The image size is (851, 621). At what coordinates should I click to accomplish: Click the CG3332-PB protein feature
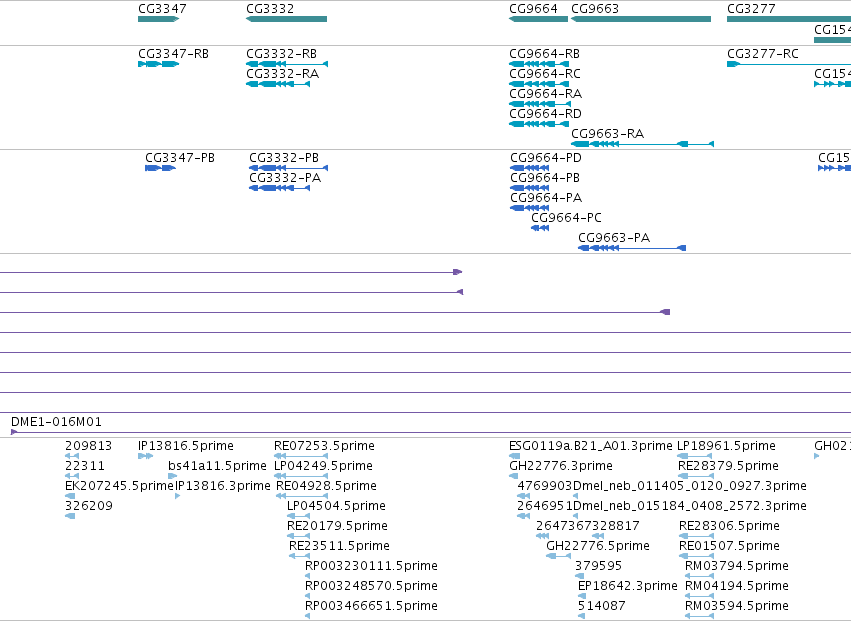pyautogui.click(x=289, y=168)
